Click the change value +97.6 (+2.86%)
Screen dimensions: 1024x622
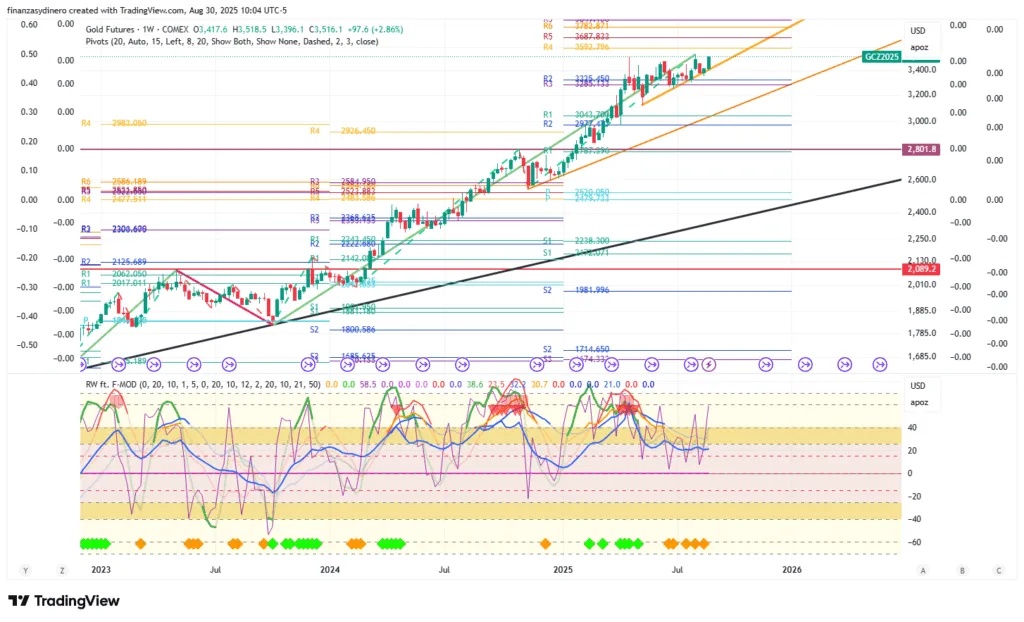point(375,29)
